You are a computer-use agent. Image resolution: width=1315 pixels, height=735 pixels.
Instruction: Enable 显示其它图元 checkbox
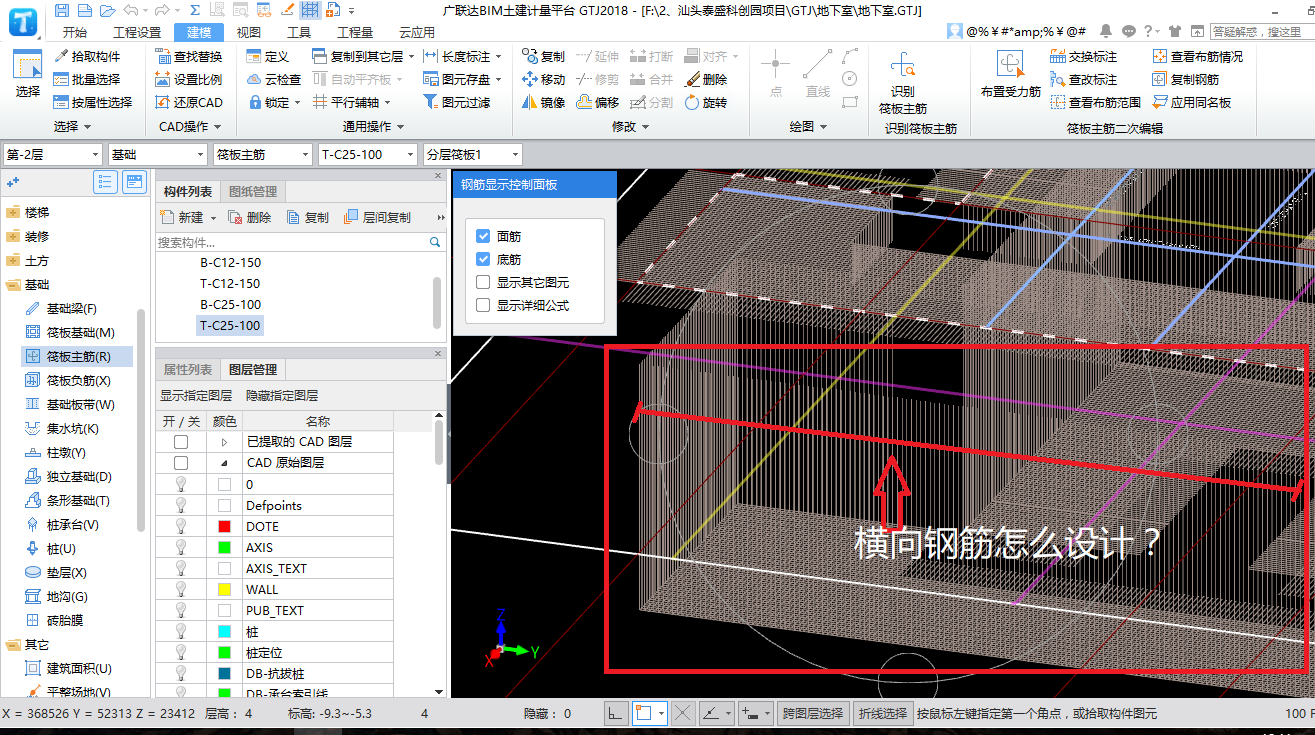click(x=483, y=282)
